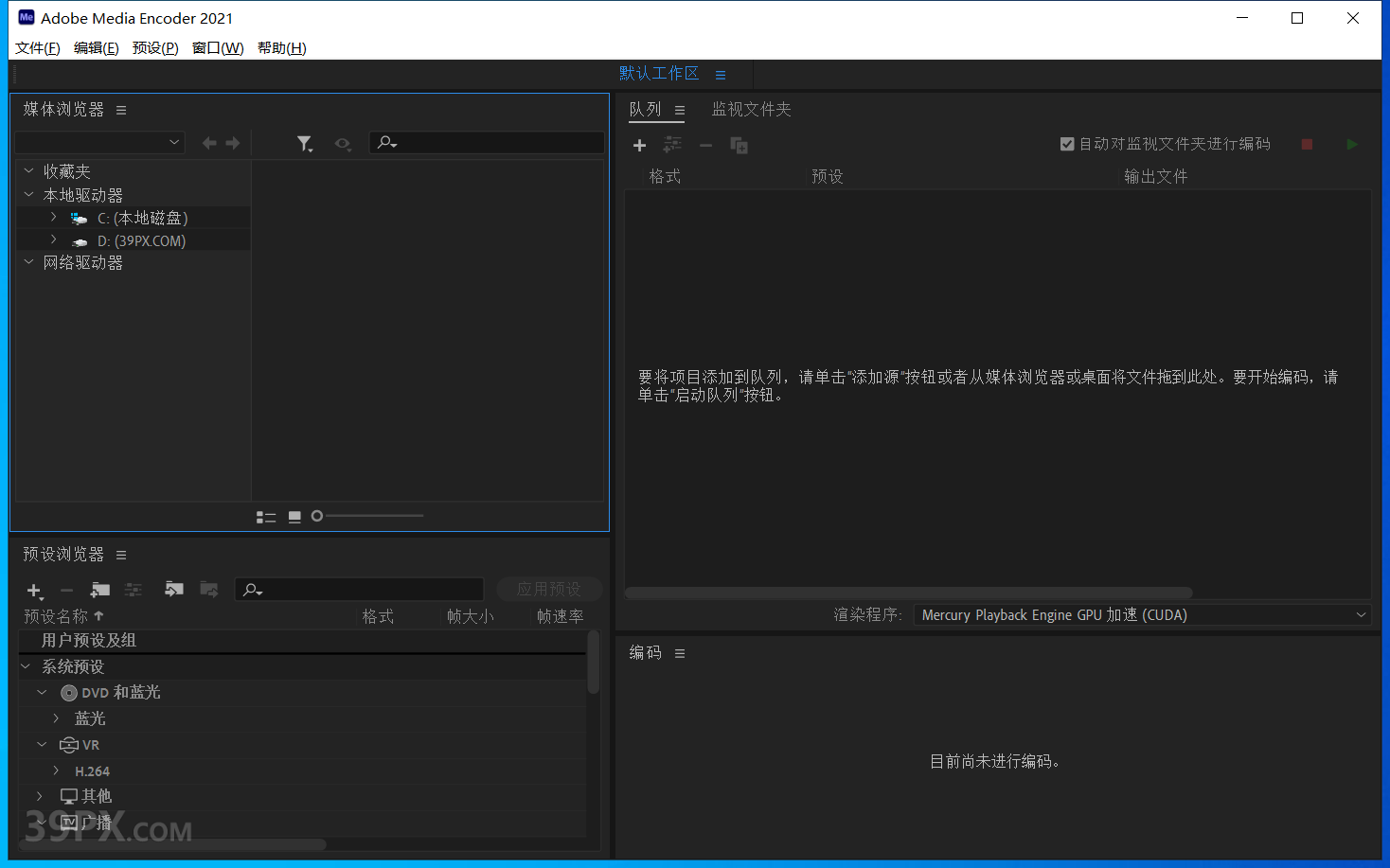This screenshot has height=868, width=1390.
Task: Click the 帧速率 column header
Action: 561,616
